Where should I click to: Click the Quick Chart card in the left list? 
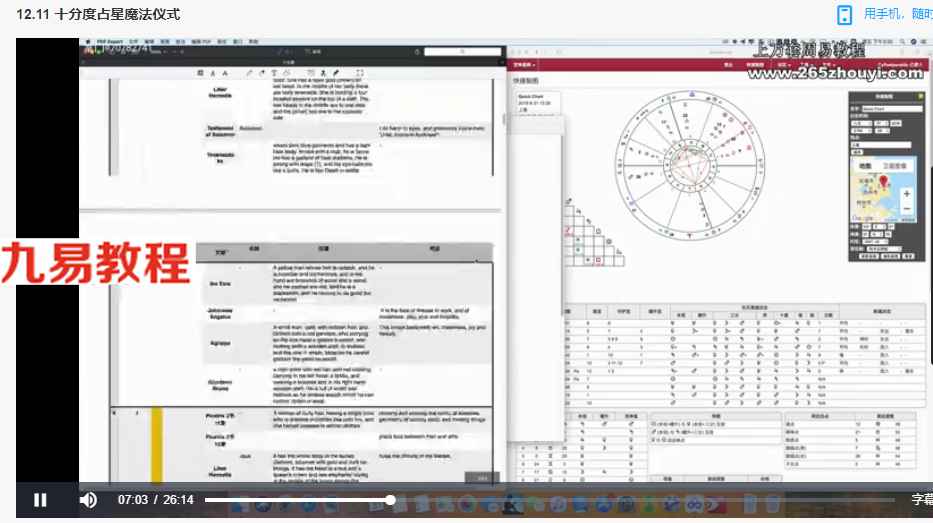click(537, 103)
